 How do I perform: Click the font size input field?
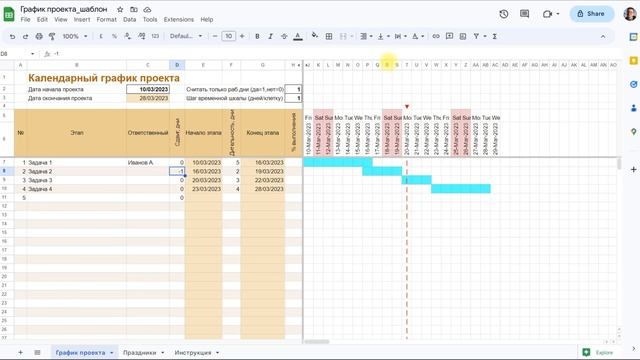(x=229, y=36)
